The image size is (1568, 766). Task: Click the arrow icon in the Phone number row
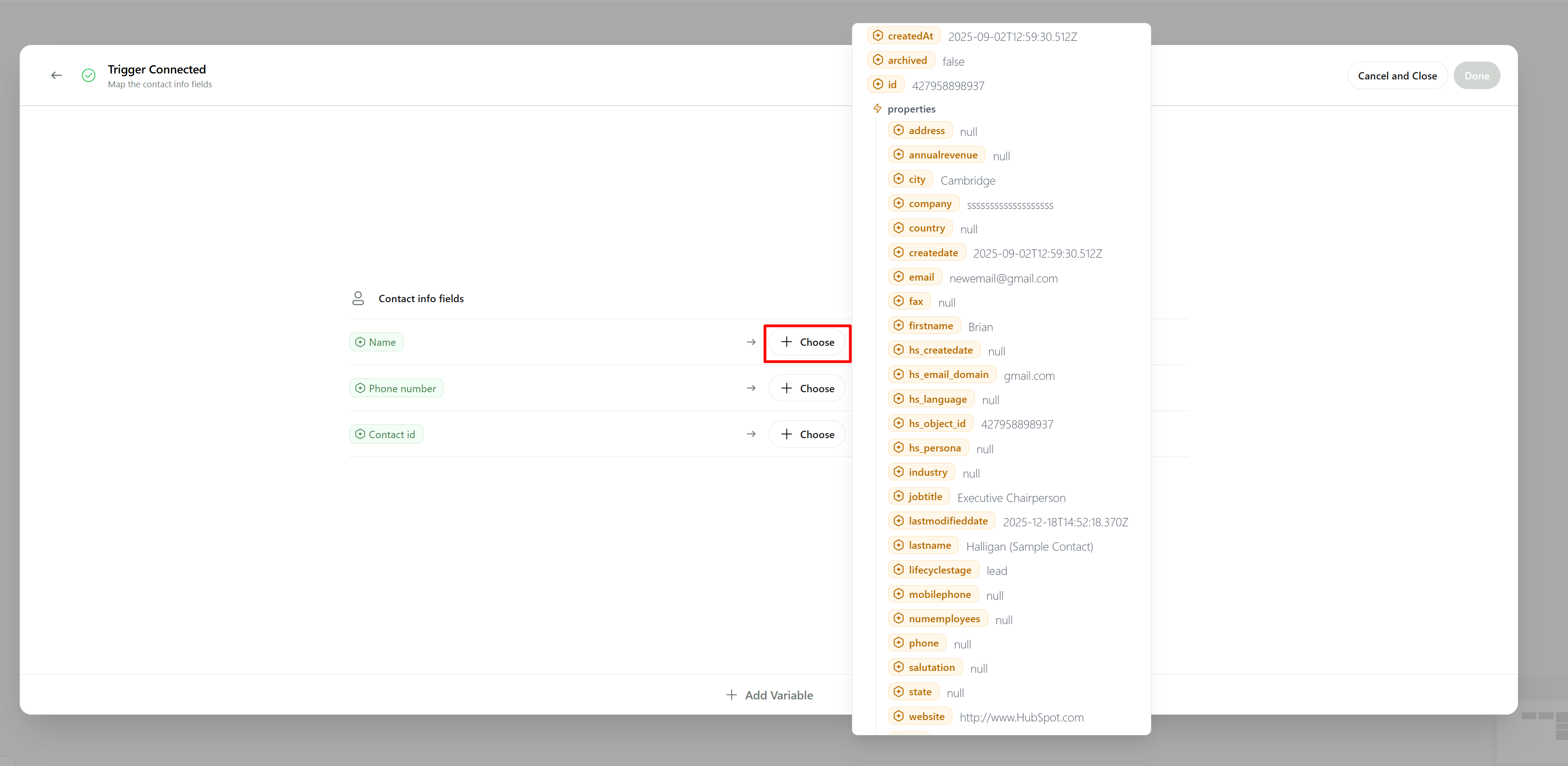coord(751,388)
